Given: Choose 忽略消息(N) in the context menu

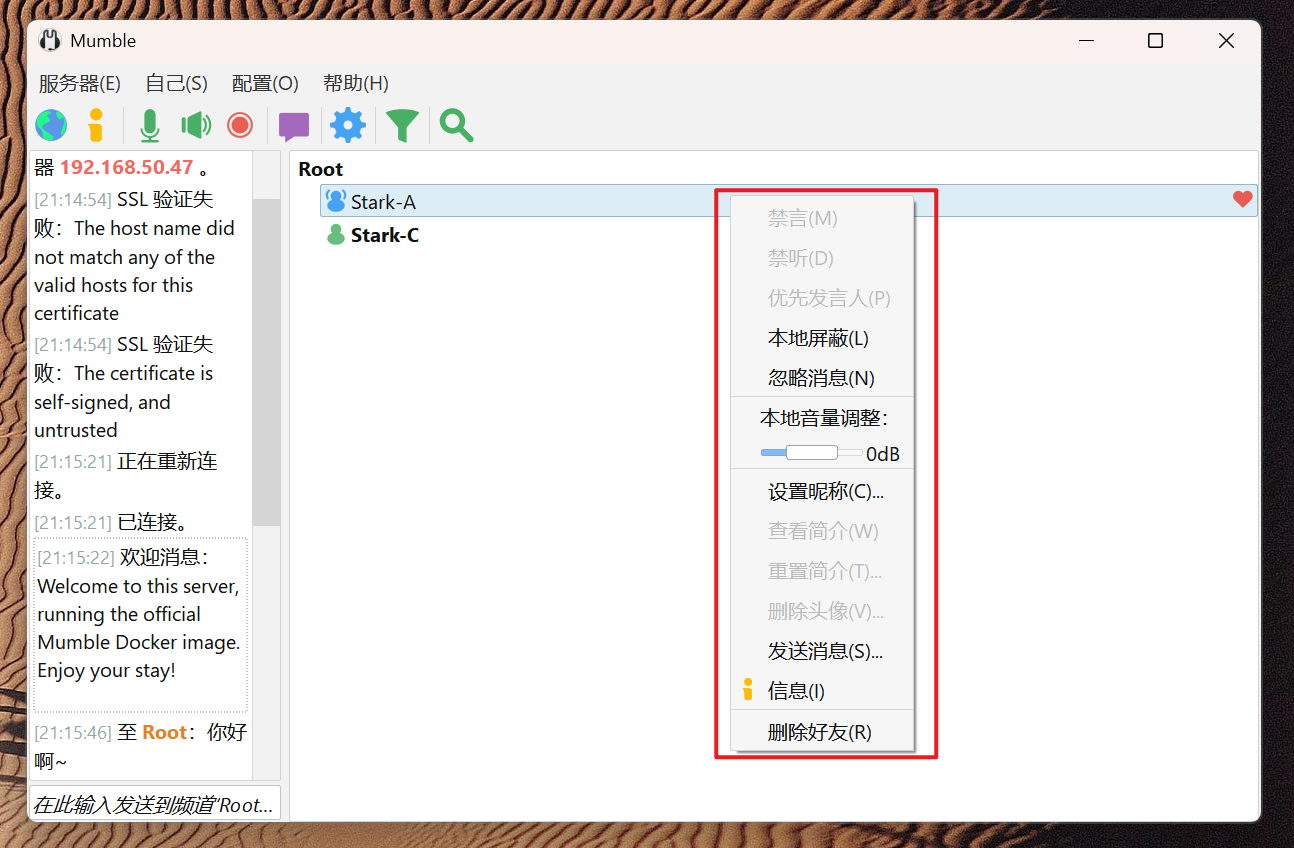Looking at the screenshot, I should point(823,378).
